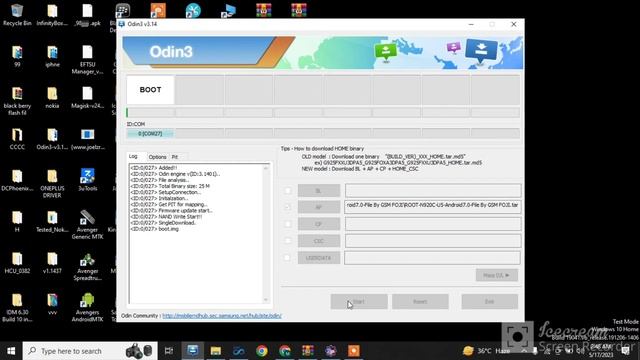
Task: Click the Start button in Odin
Action: point(359,302)
